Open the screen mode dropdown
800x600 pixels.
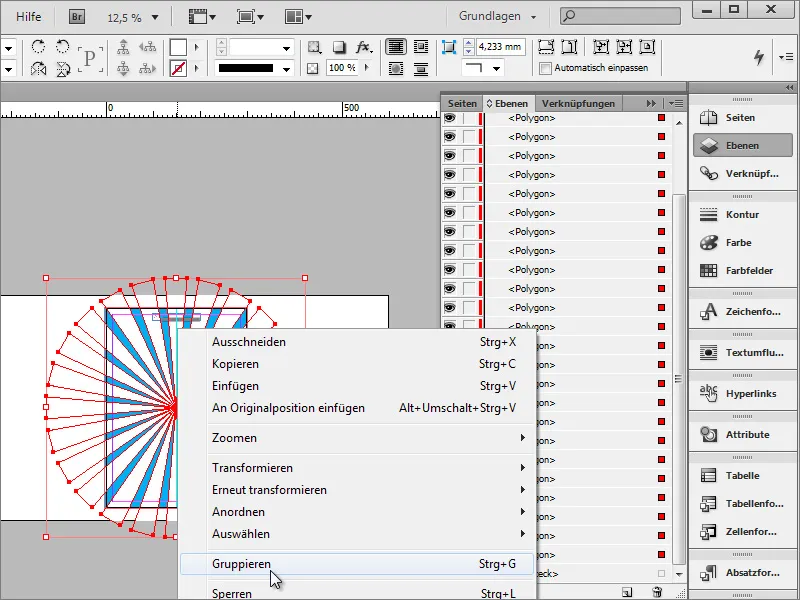[250, 17]
